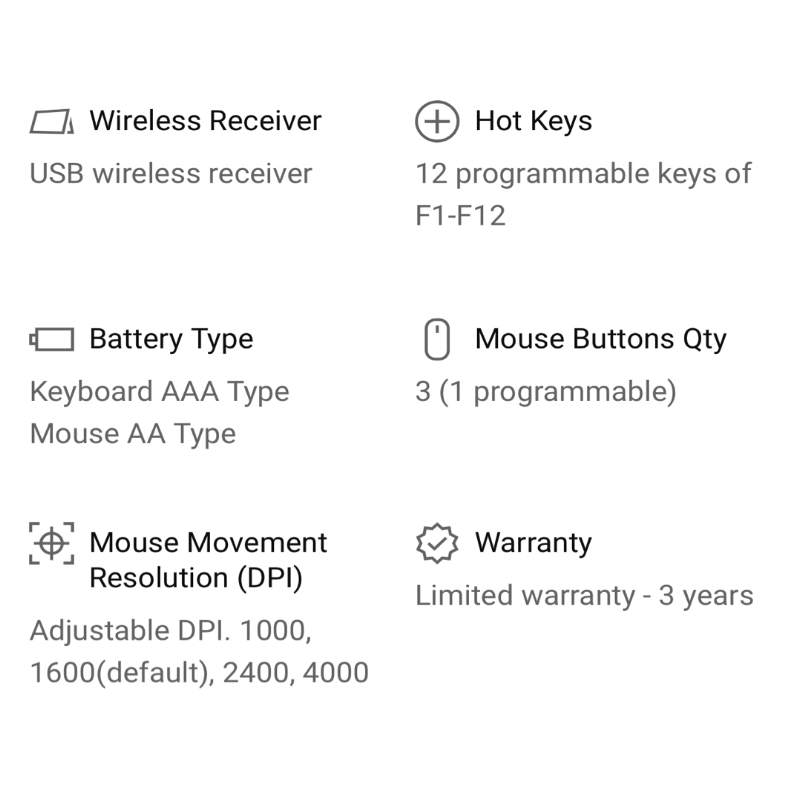Select the 3 (1 programmable) value
Image resolution: width=800 pixels, height=800 pixels.
[545, 391]
